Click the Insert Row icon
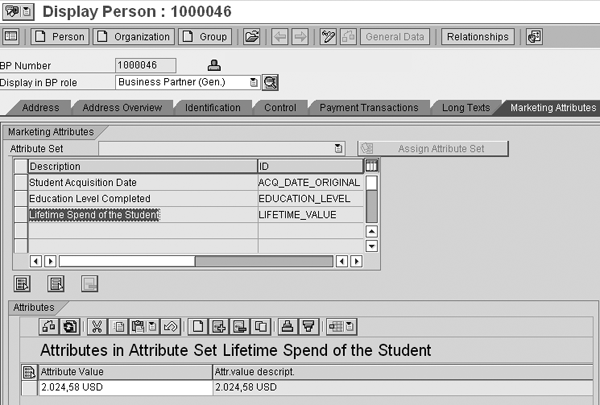 pos(219,327)
